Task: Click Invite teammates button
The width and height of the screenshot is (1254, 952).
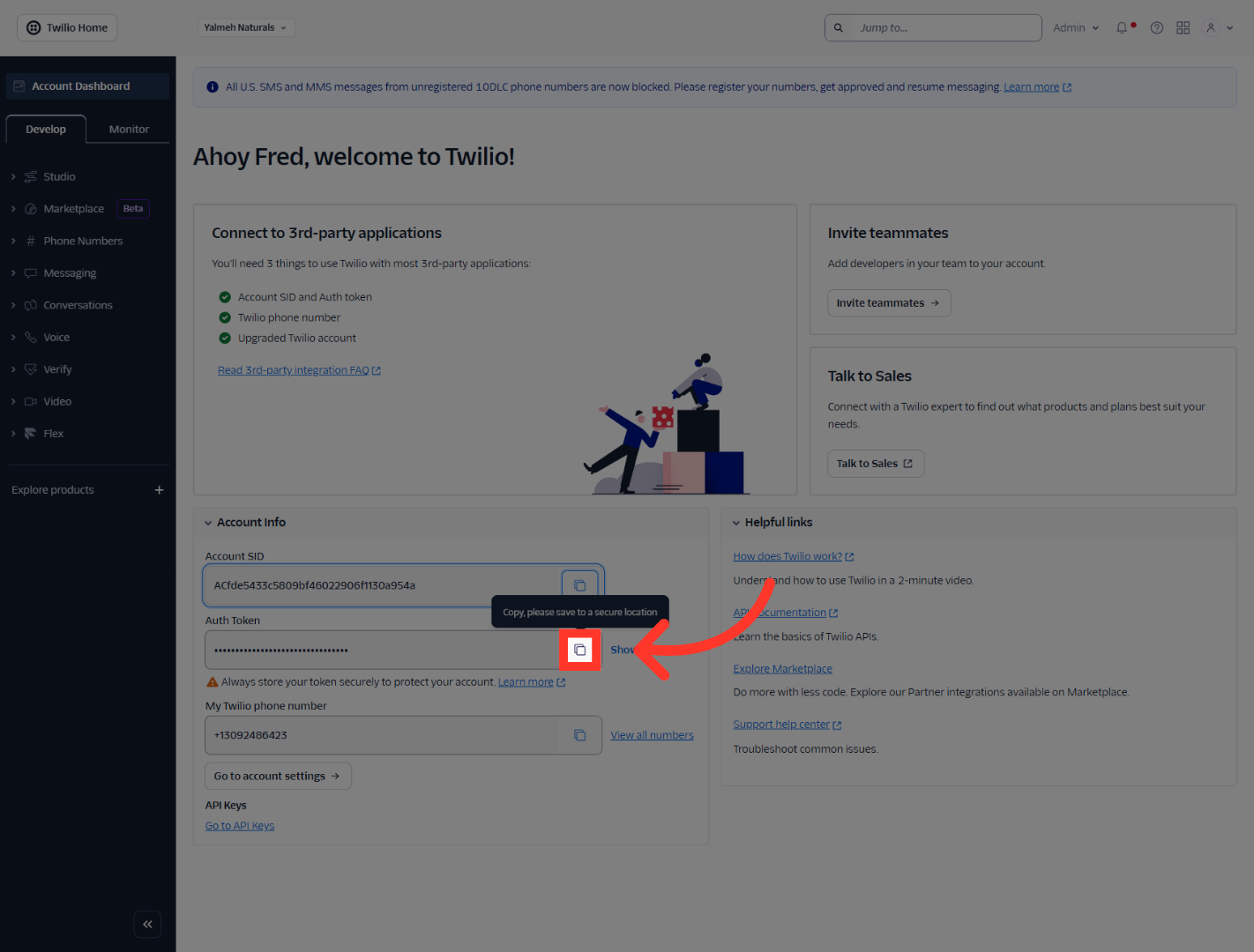Action: tap(889, 303)
